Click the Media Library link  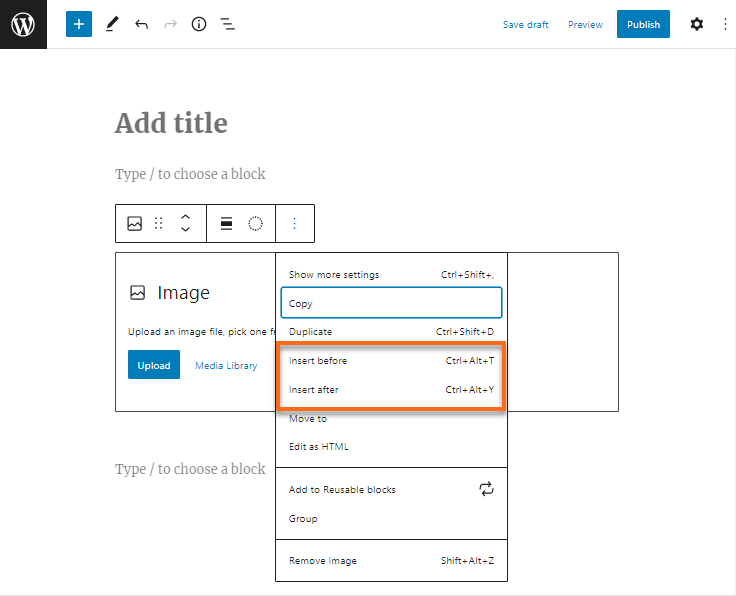226,366
